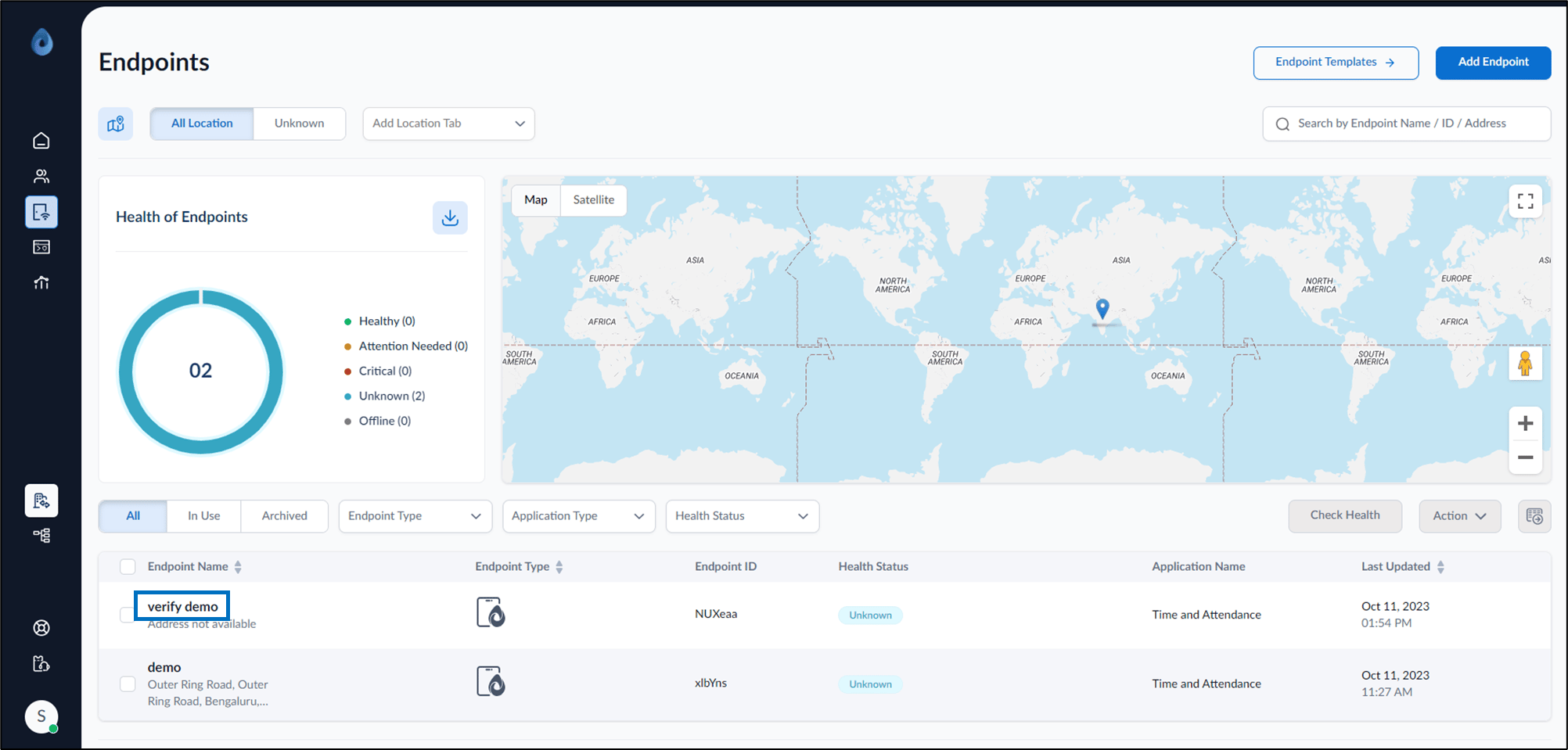The width and height of the screenshot is (1568, 750).
Task: Switch map to Satellite view
Action: coord(593,200)
